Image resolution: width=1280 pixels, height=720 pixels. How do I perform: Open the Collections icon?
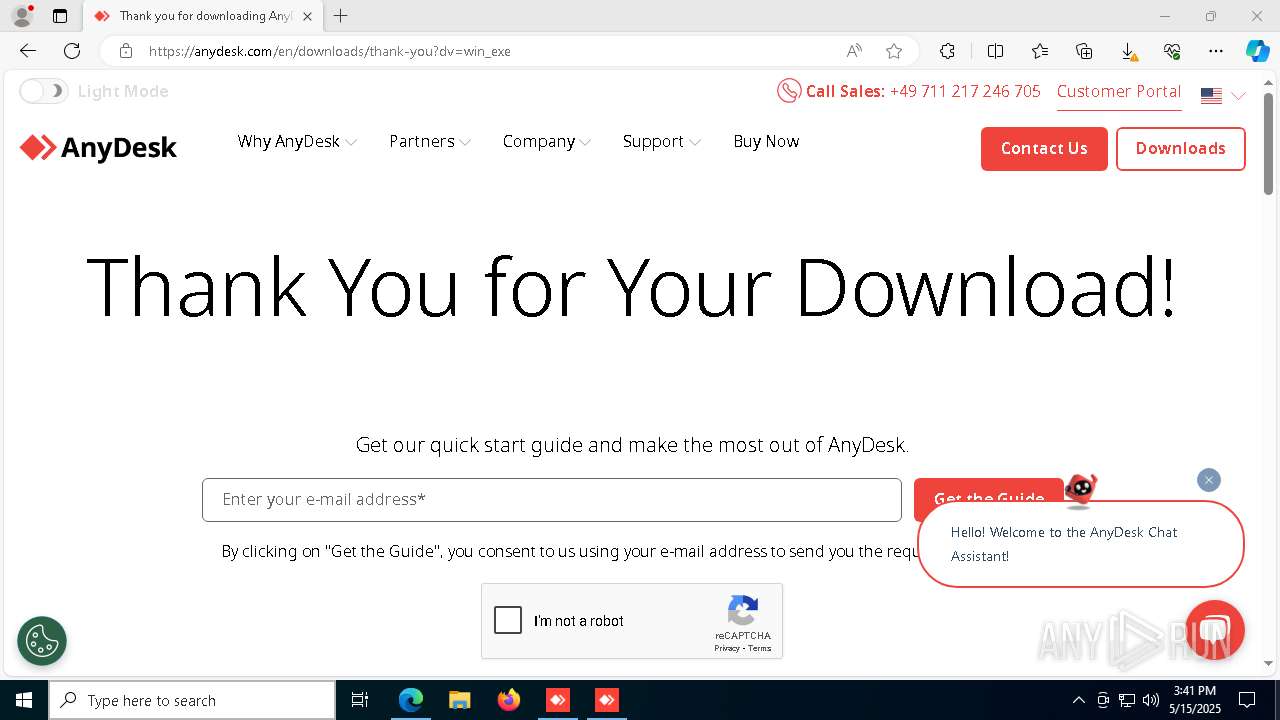pos(1084,51)
